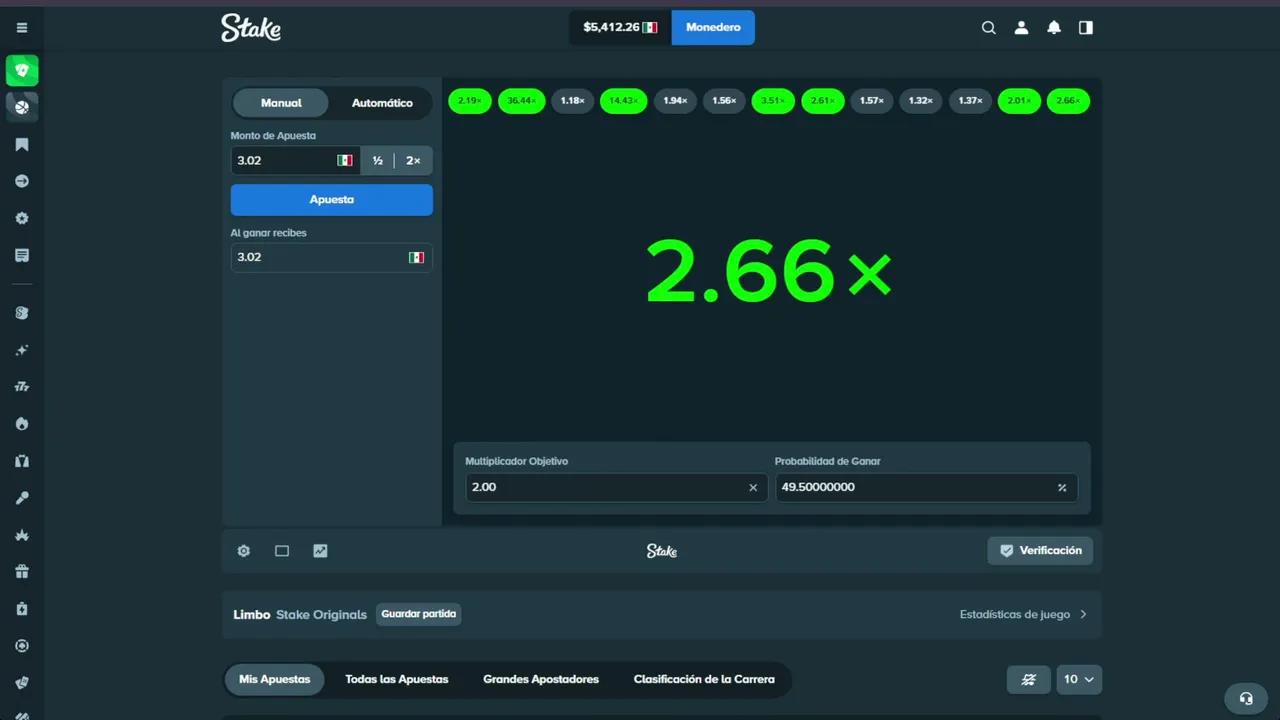Open the user profile icon
The width and height of the screenshot is (1280, 720).
(x=1021, y=28)
